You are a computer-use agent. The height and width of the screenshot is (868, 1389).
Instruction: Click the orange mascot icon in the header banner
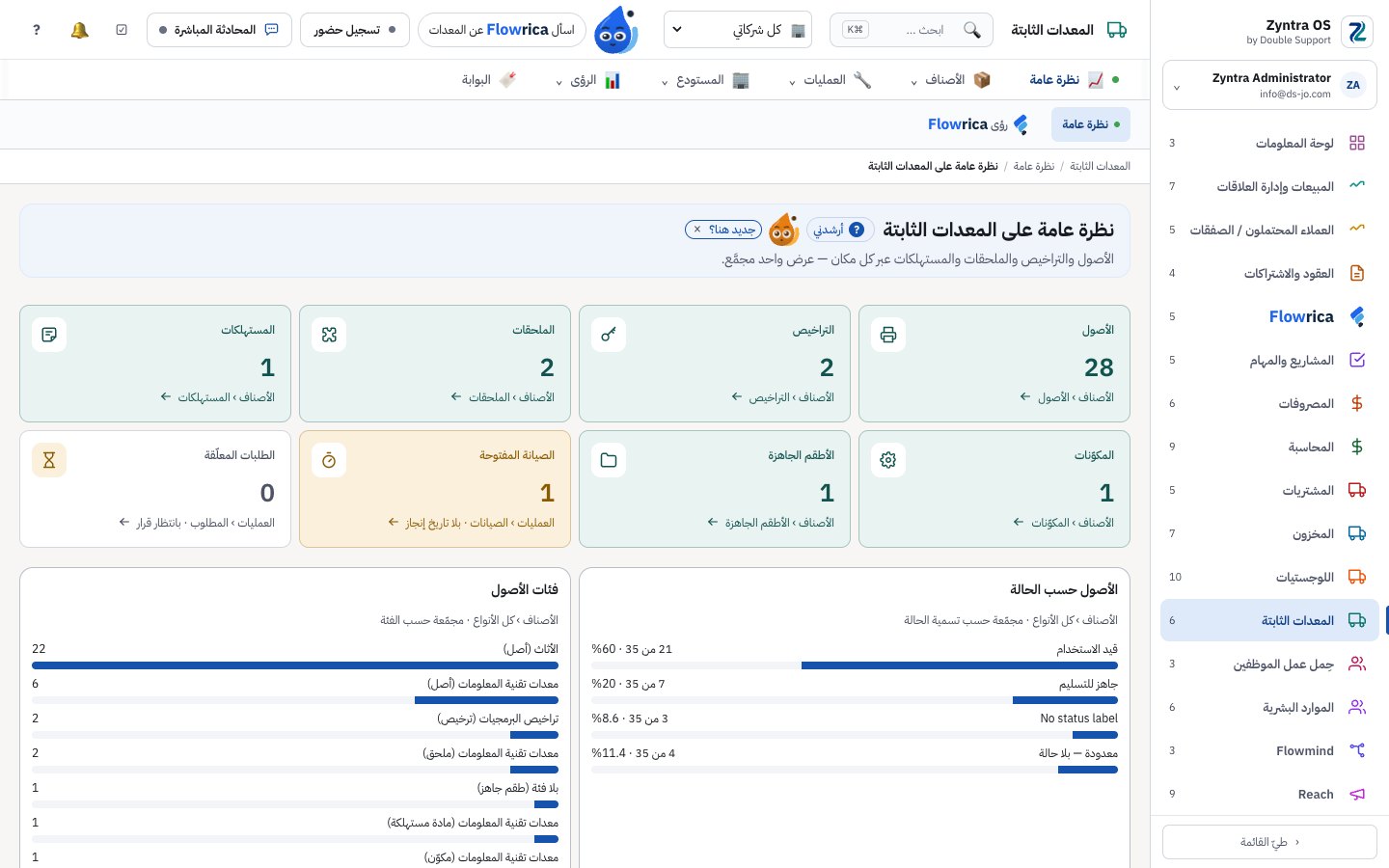pos(784,230)
